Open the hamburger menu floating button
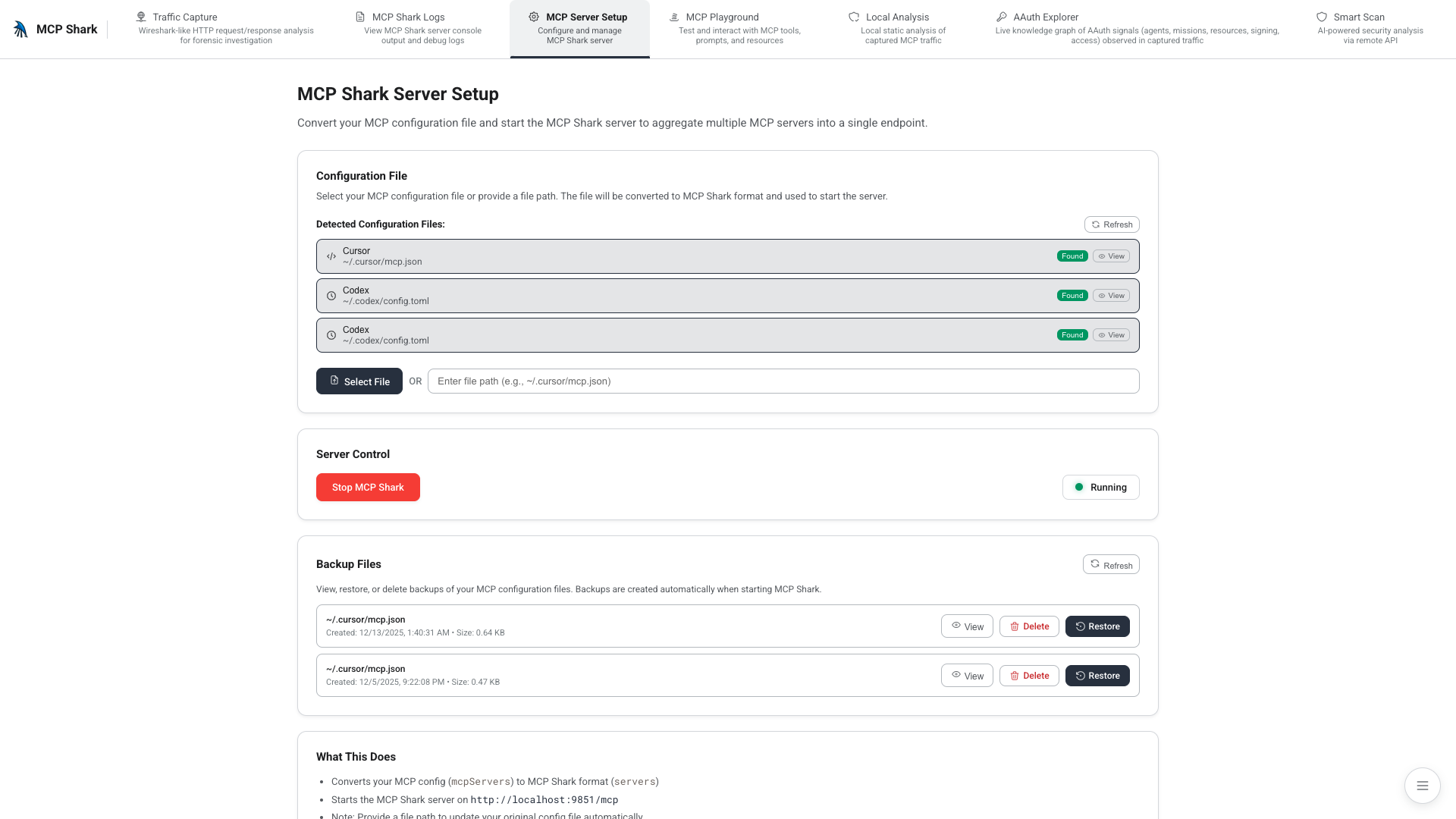This screenshot has height=819, width=1456. pos(1422,786)
